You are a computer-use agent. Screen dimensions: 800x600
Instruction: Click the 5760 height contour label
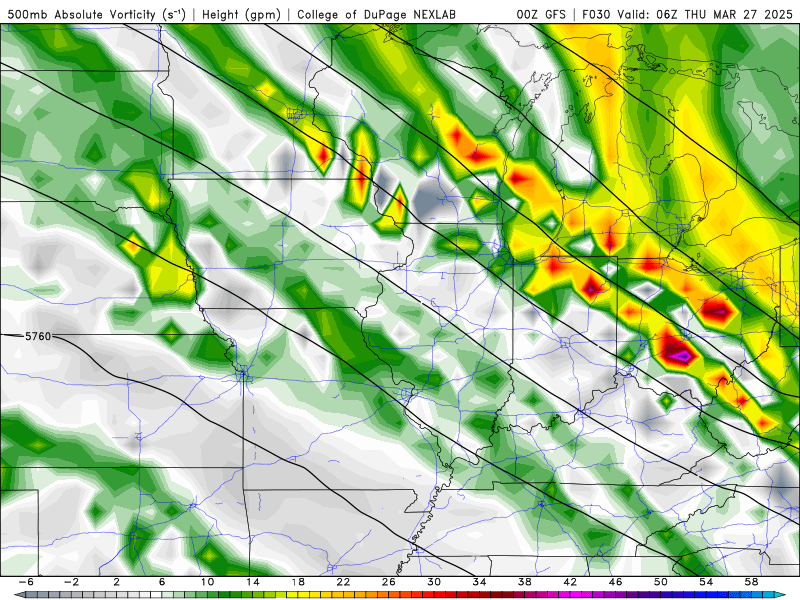[38, 336]
